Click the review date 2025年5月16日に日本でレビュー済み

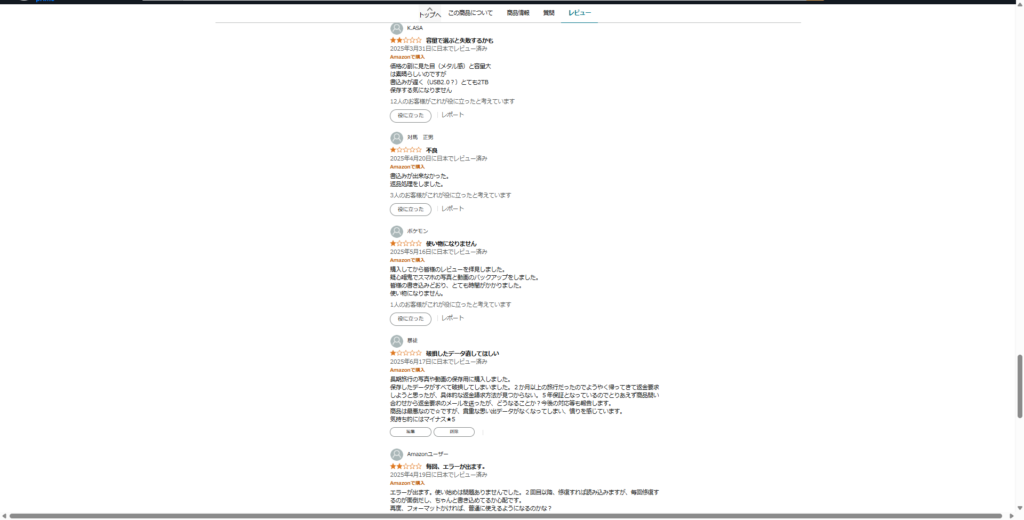(438, 252)
